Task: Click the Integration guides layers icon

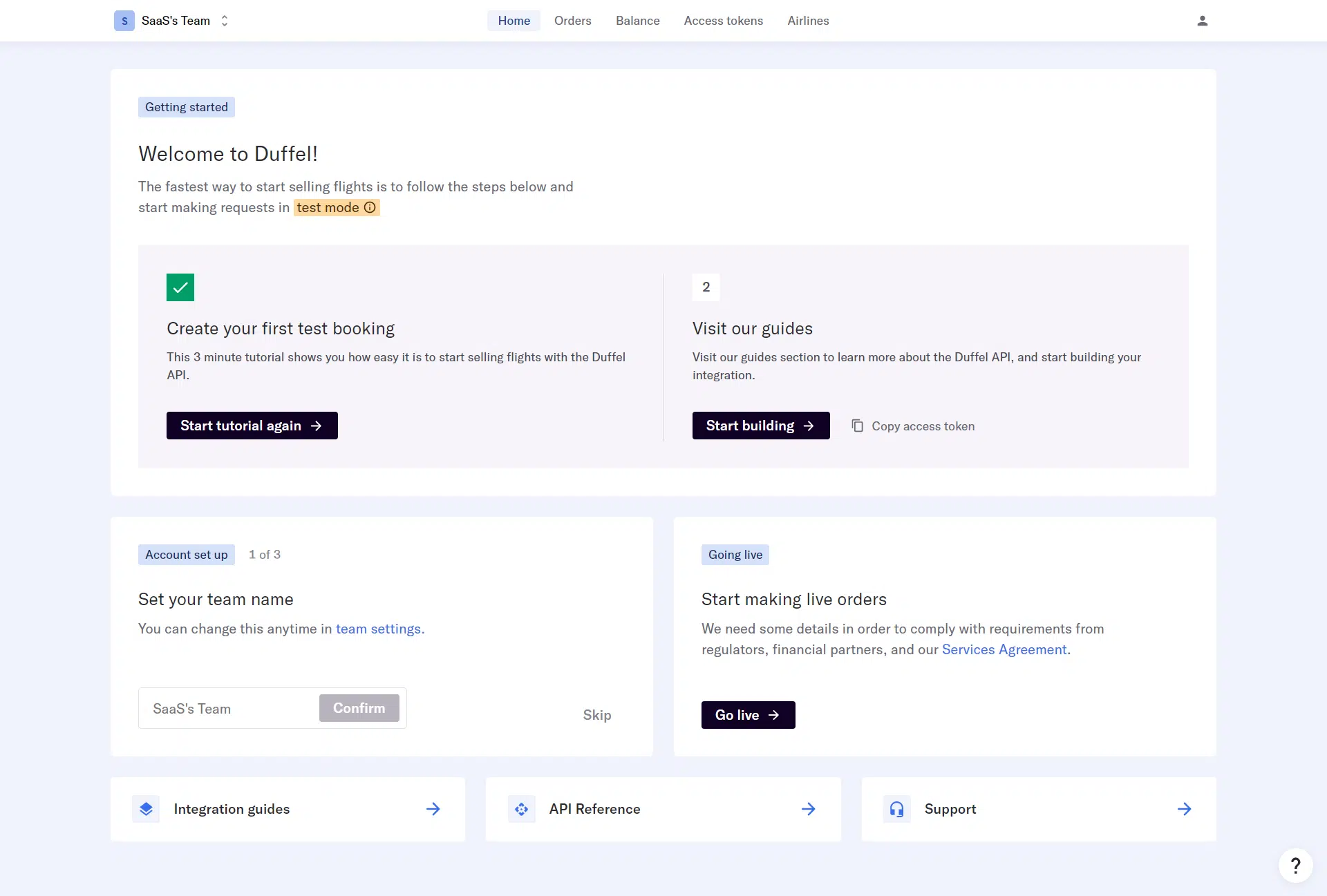Action: click(x=146, y=809)
